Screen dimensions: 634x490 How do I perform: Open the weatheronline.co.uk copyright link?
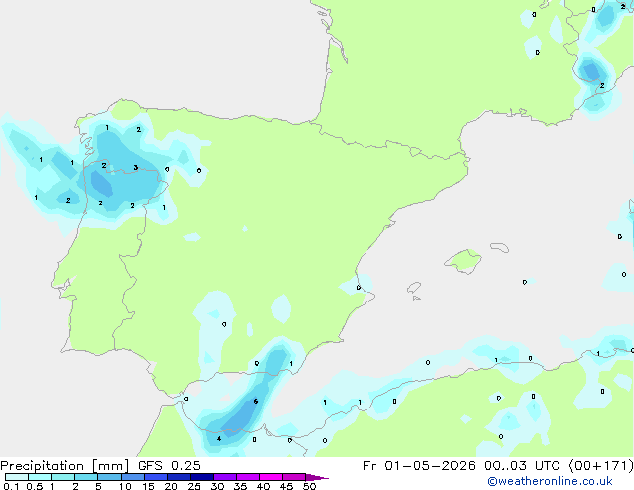point(550,481)
